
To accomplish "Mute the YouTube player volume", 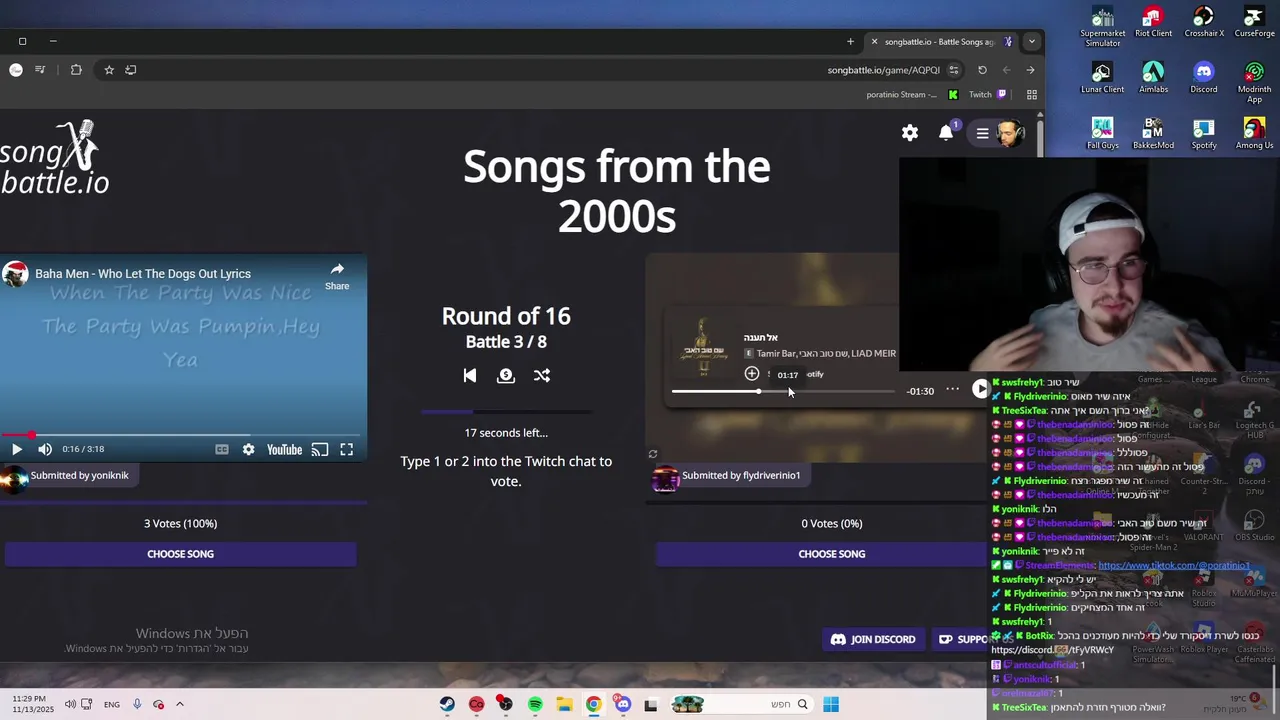I will pyautogui.click(x=45, y=449).
